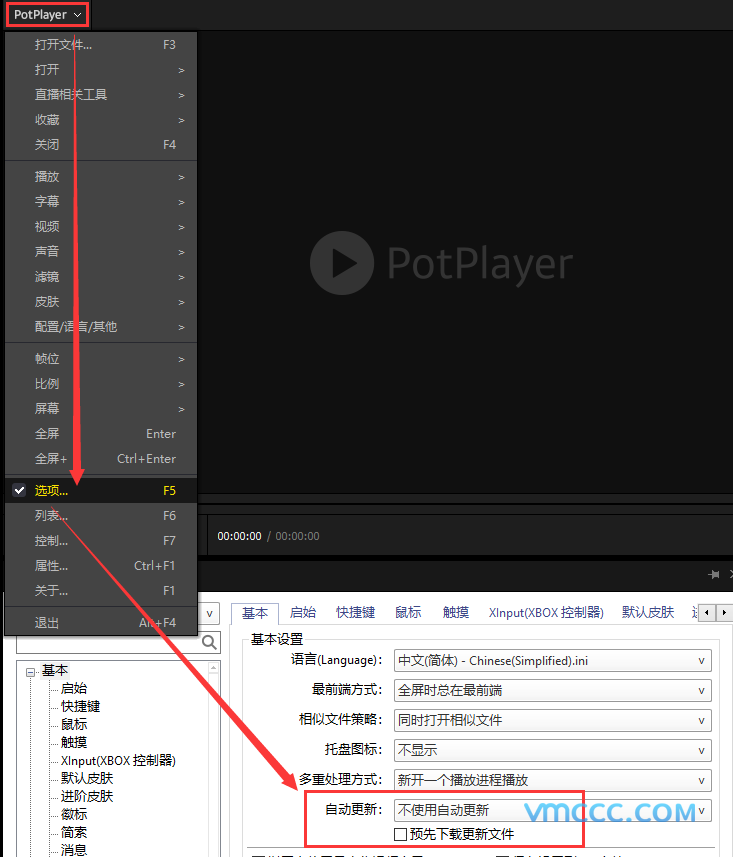
Task: Click the search magnifier icon in options
Action: click(209, 642)
